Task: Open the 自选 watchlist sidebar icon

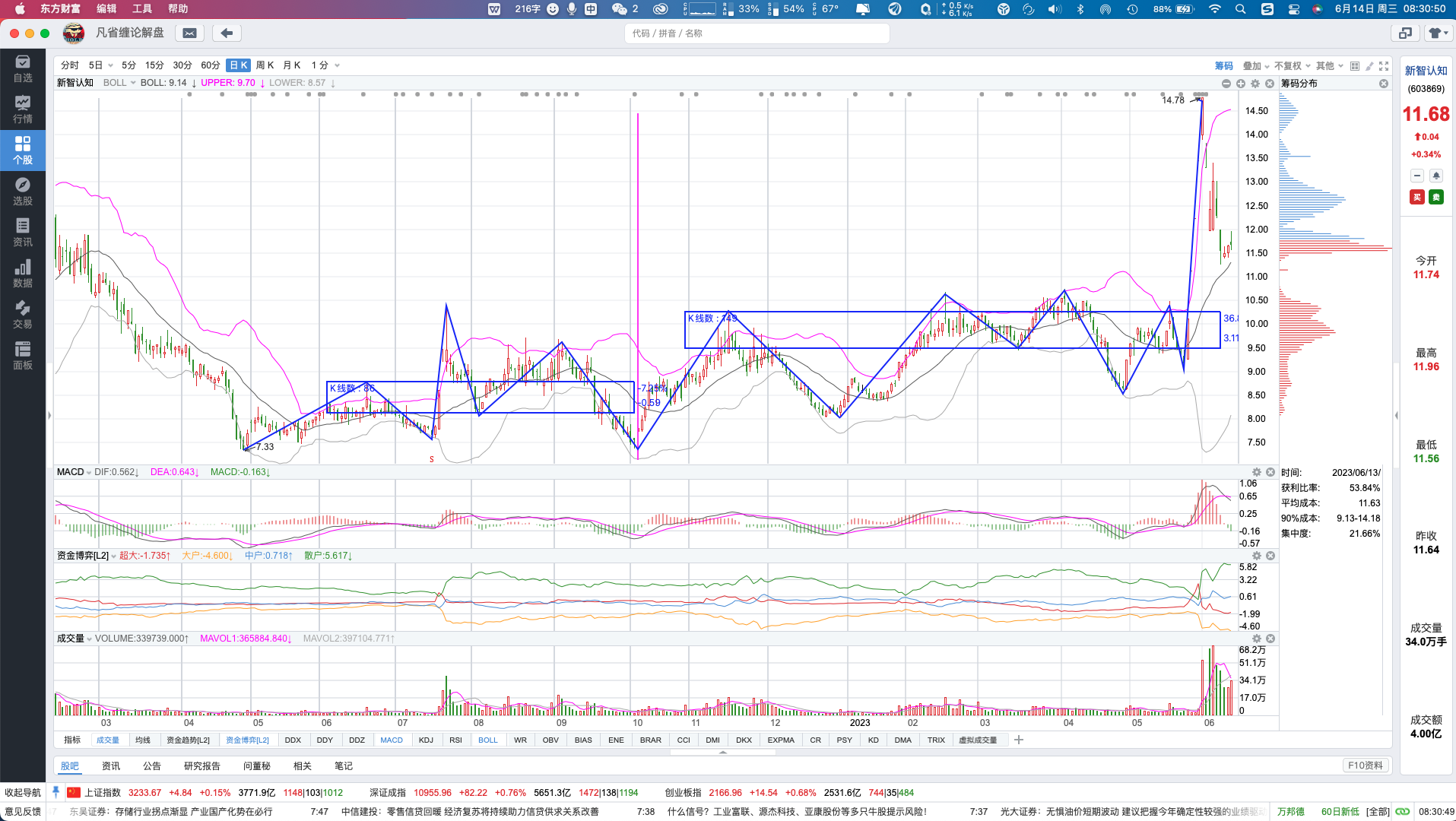Action: click(x=23, y=68)
